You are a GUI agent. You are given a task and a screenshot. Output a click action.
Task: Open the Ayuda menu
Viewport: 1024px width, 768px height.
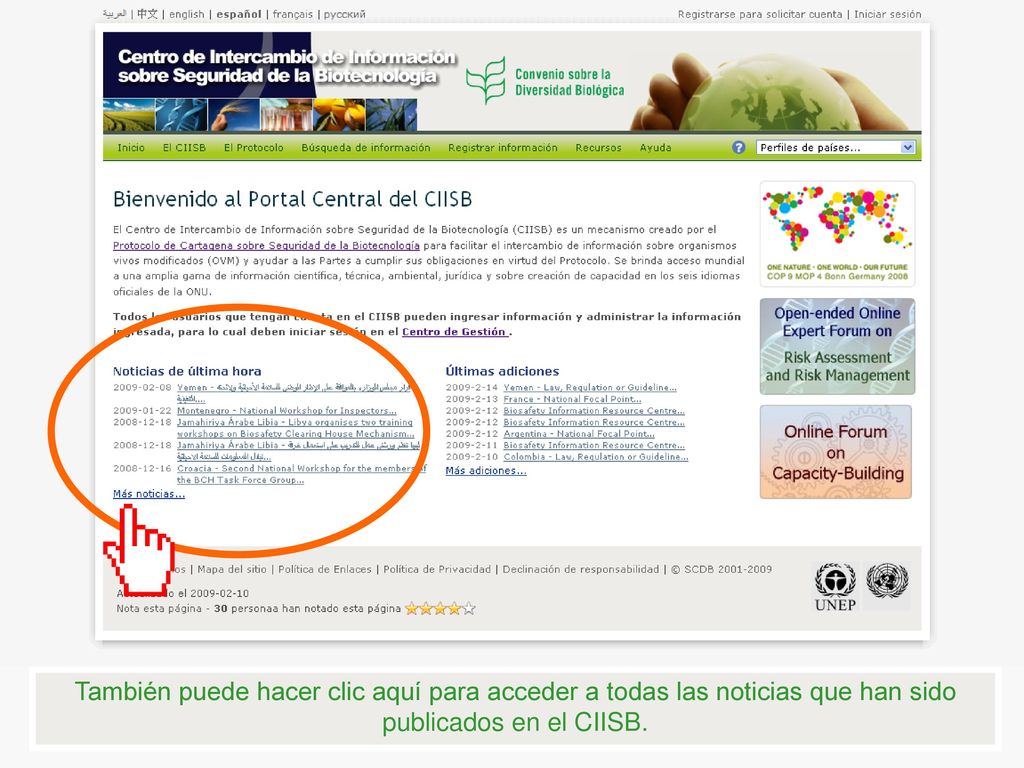656,148
